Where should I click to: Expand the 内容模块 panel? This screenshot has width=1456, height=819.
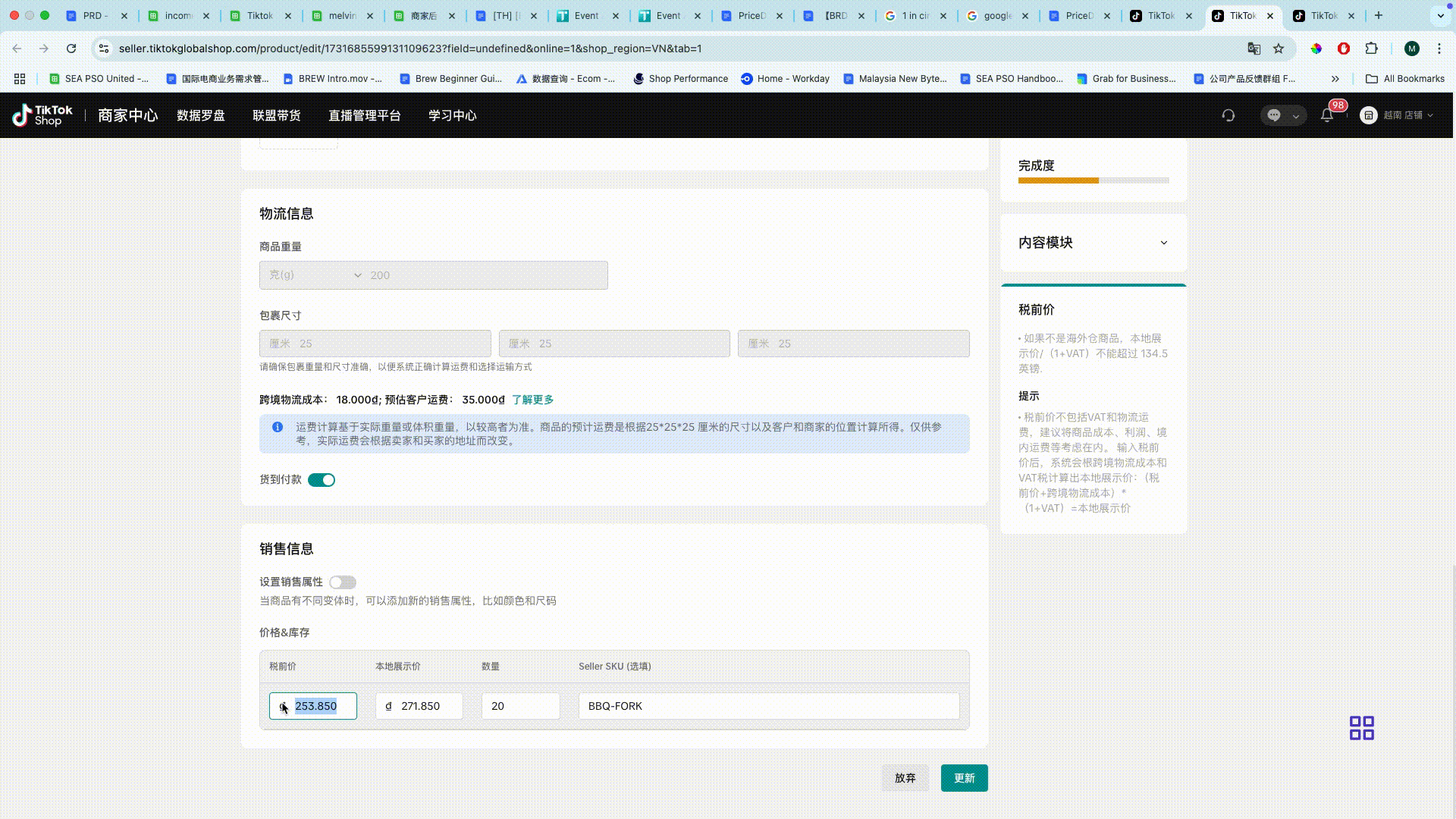1163,243
